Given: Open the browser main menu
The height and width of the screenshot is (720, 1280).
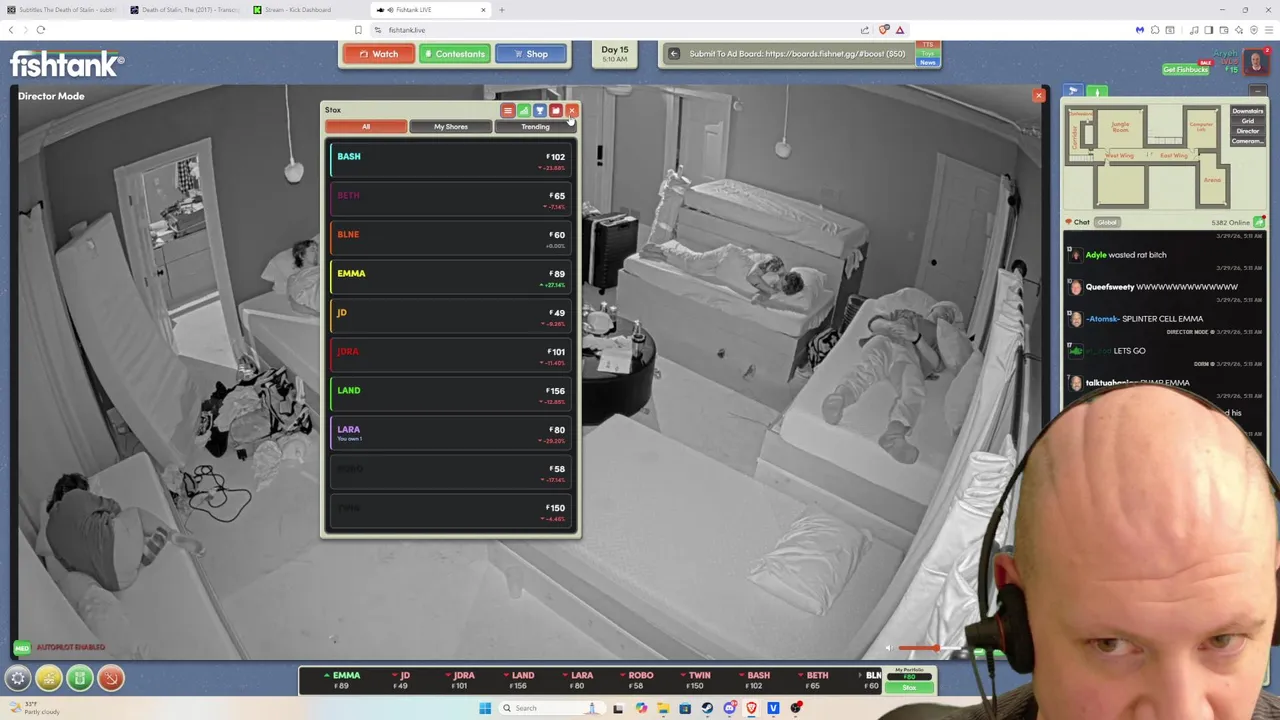Looking at the screenshot, I should click(1267, 30).
